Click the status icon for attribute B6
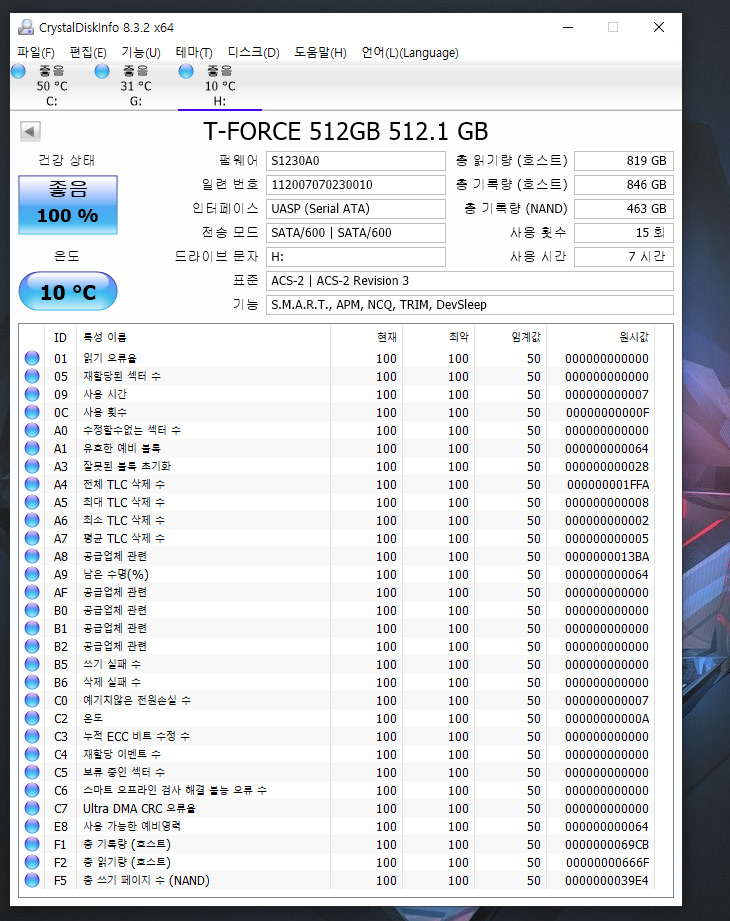Image resolution: width=730 pixels, height=921 pixels. pos(32,682)
